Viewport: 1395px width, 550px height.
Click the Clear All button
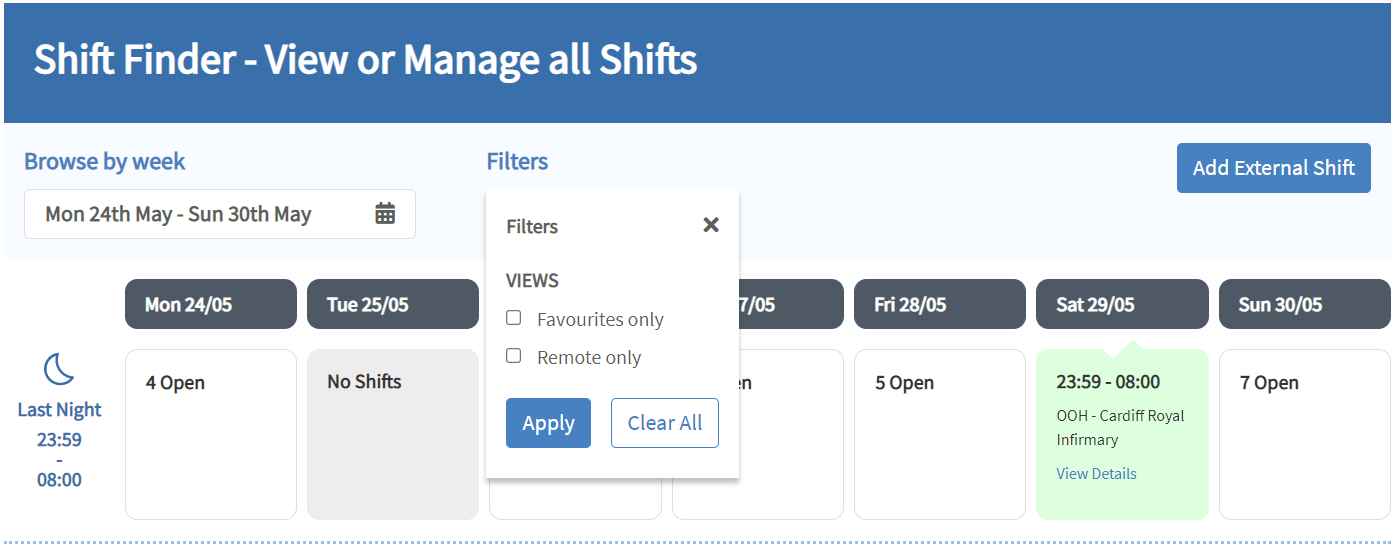(664, 423)
